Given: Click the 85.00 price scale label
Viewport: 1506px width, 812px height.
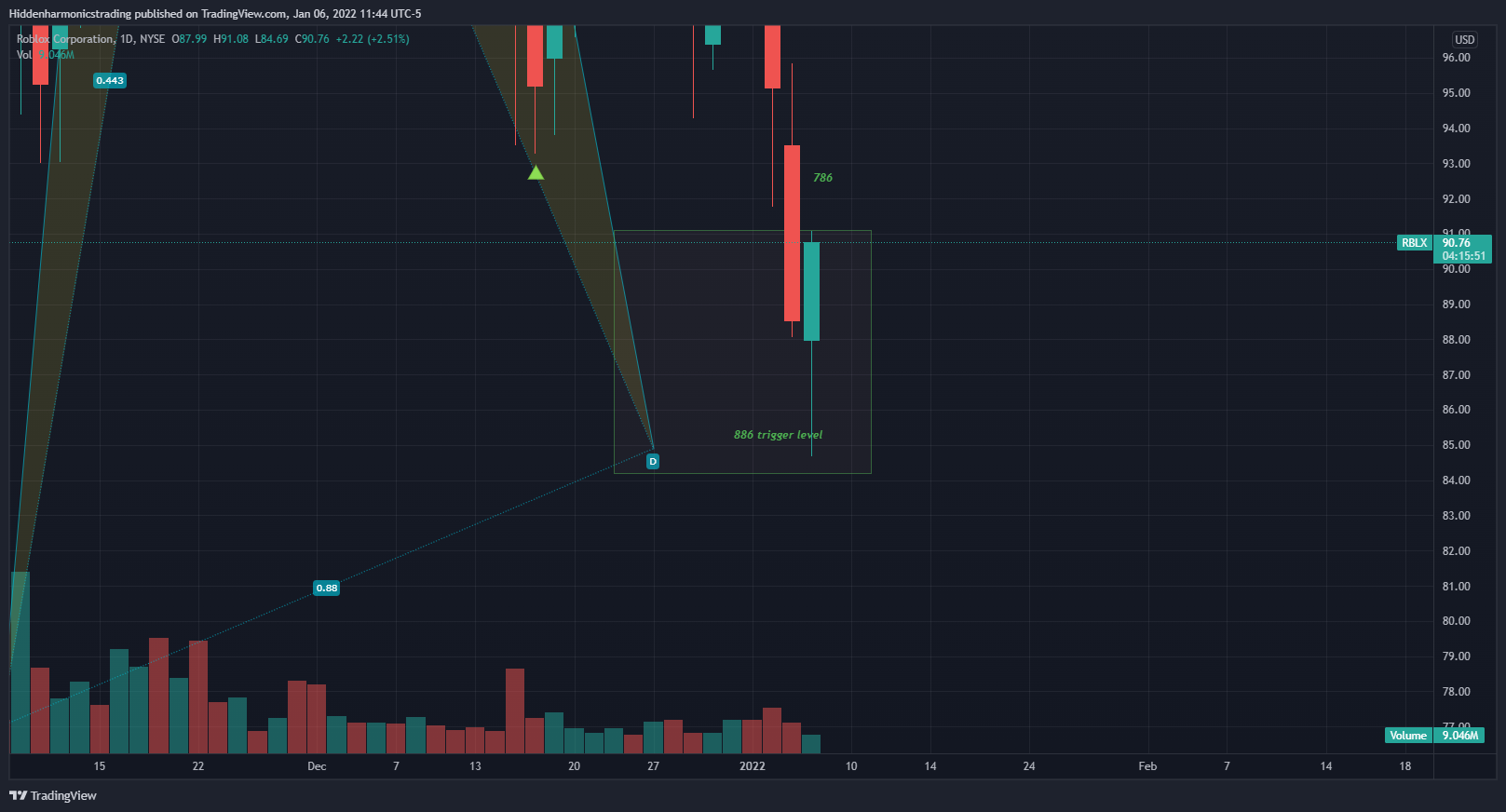Looking at the screenshot, I should click(x=1457, y=445).
